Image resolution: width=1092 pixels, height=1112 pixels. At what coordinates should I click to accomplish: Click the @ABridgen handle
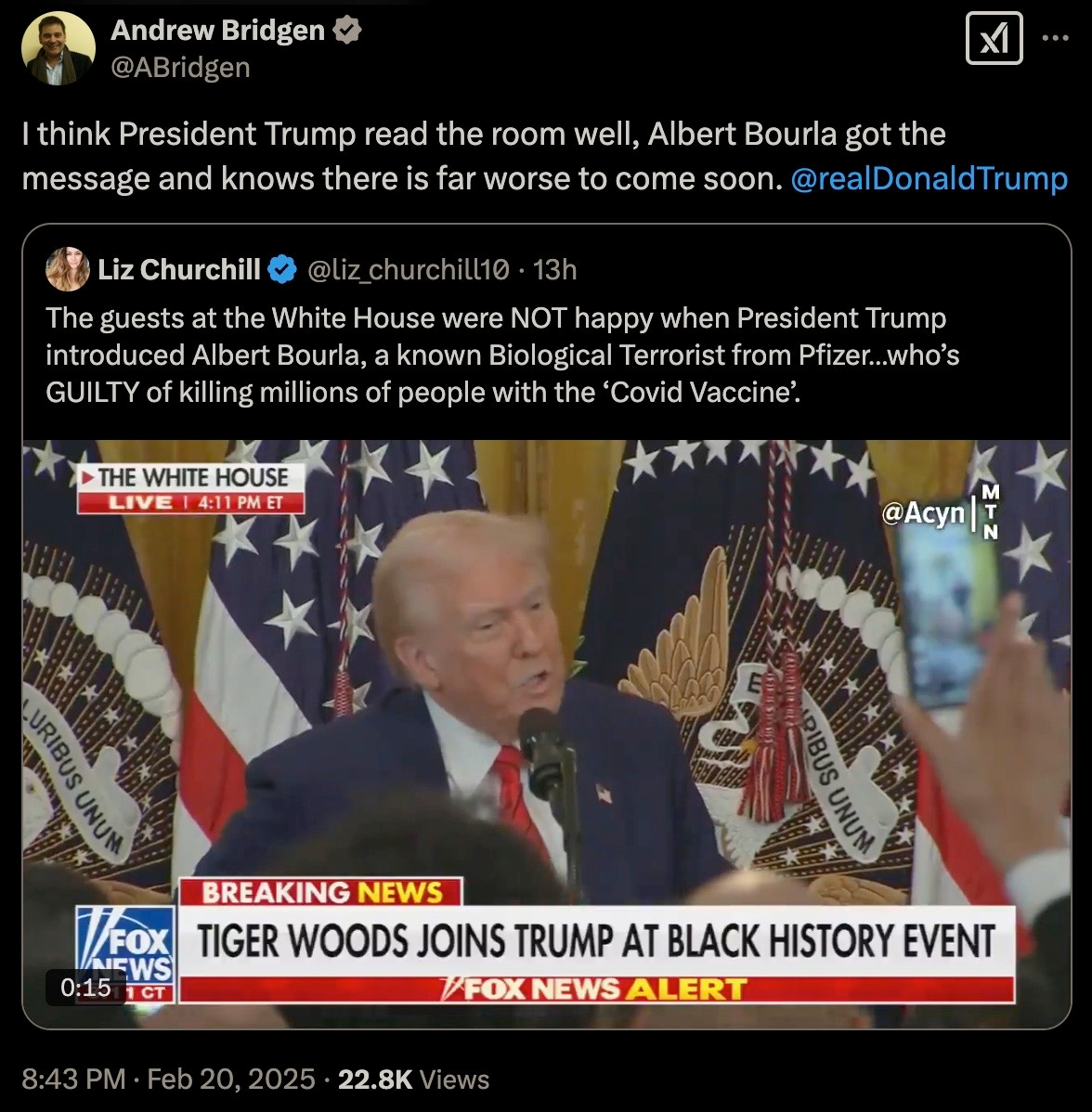[180, 68]
